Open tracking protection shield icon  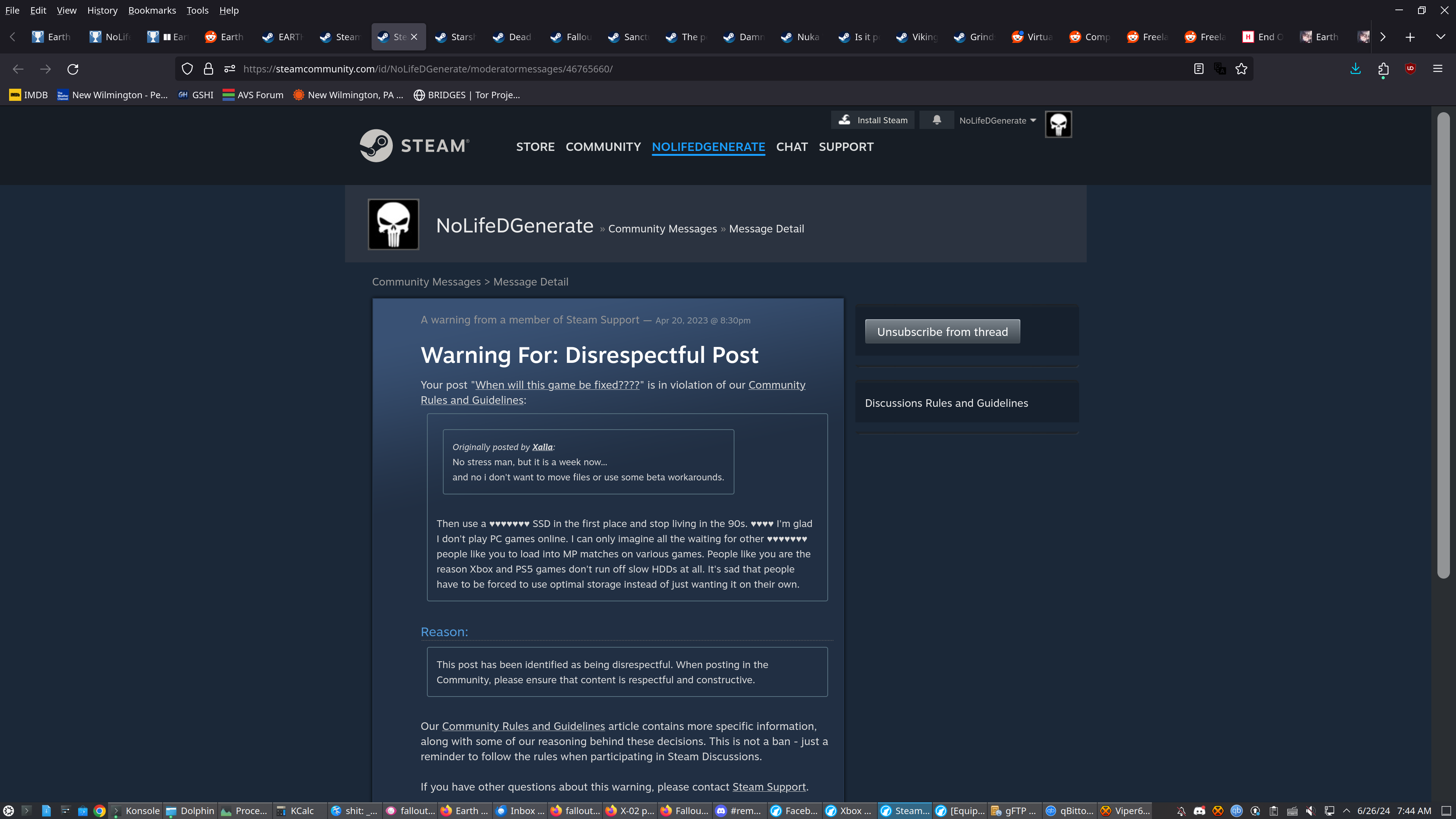pos(187,69)
